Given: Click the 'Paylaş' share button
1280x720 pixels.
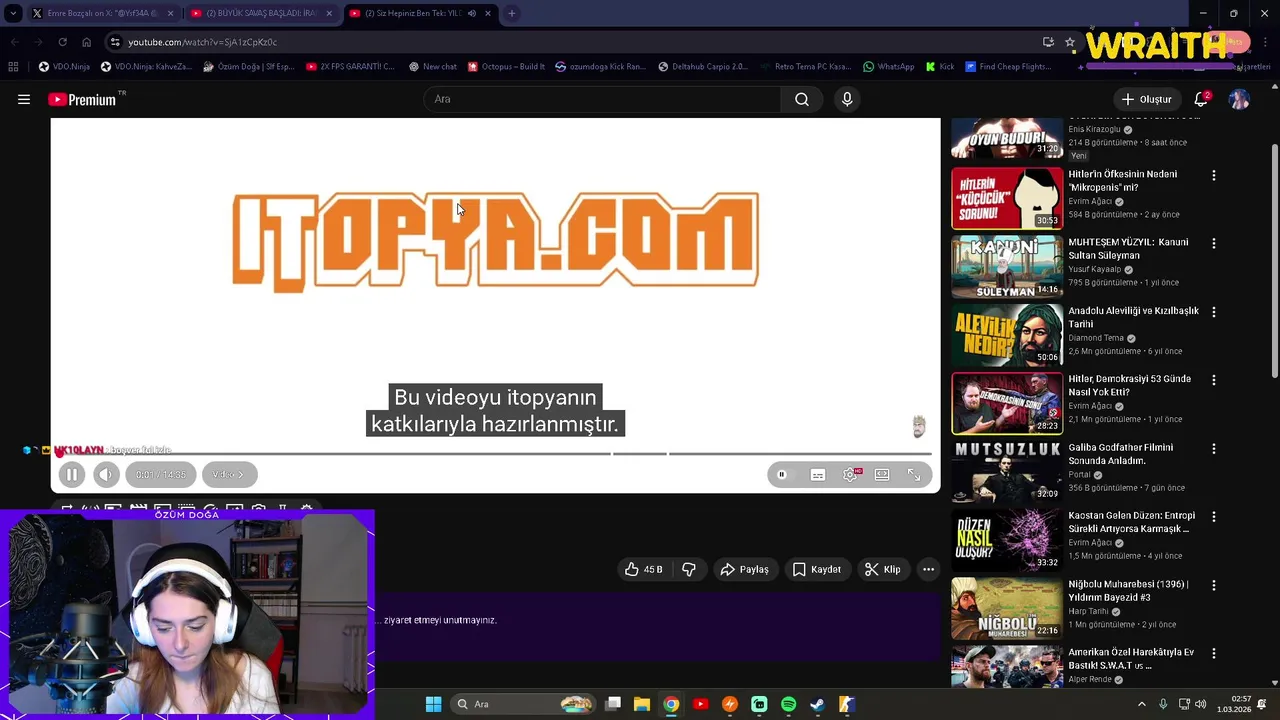Looking at the screenshot, I should [745, 569].
